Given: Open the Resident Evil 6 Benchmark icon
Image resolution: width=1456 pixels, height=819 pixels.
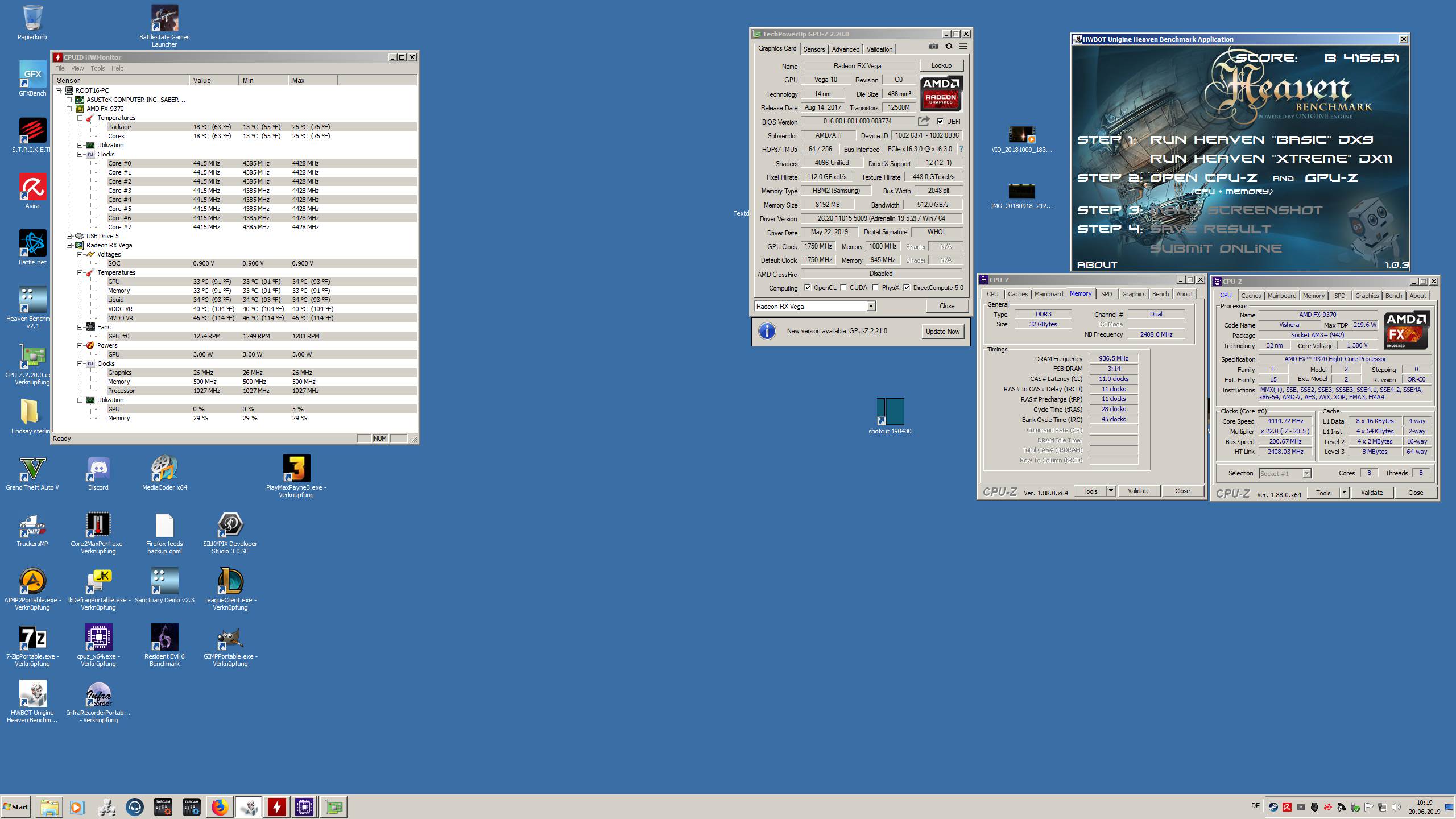Looking at the screenshot, I should [x=164, y=637].
